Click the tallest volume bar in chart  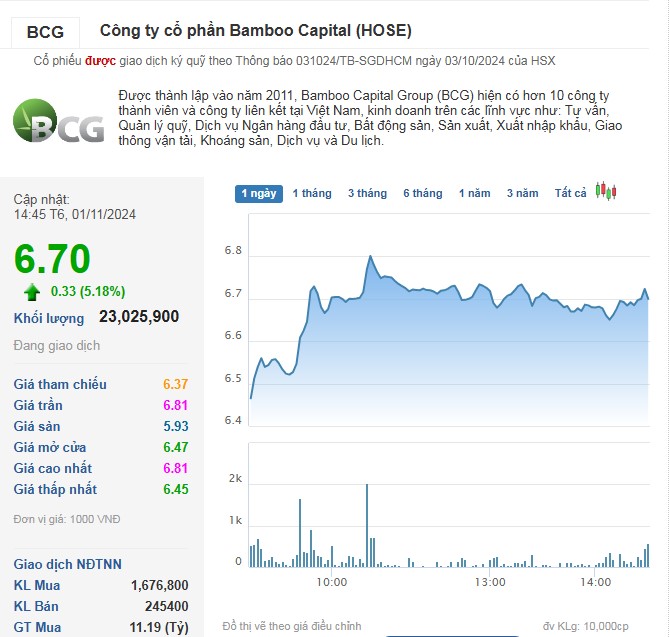pos(367,525)
